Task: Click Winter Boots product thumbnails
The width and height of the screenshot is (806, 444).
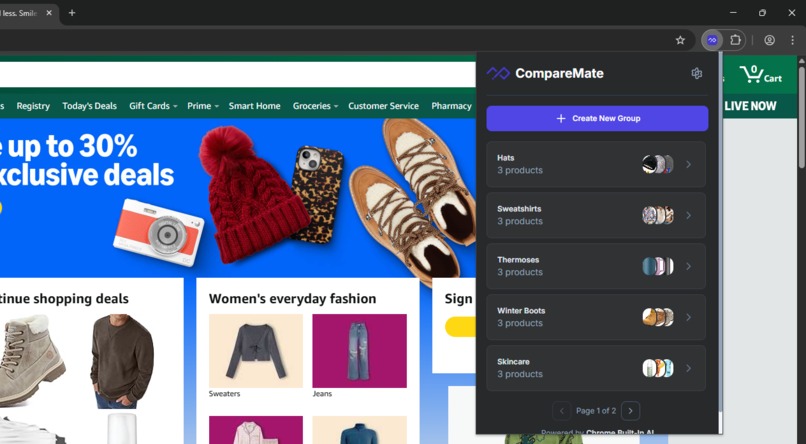Action: coord(658,317)
